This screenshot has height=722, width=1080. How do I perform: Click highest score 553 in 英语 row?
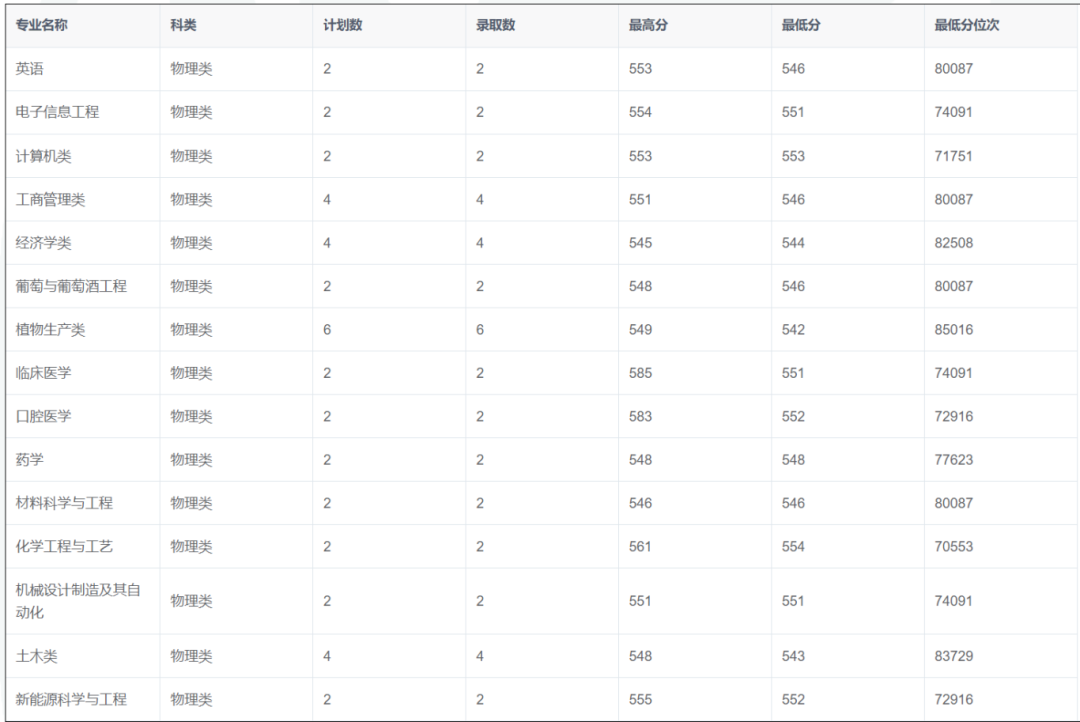tap(640, 68)
